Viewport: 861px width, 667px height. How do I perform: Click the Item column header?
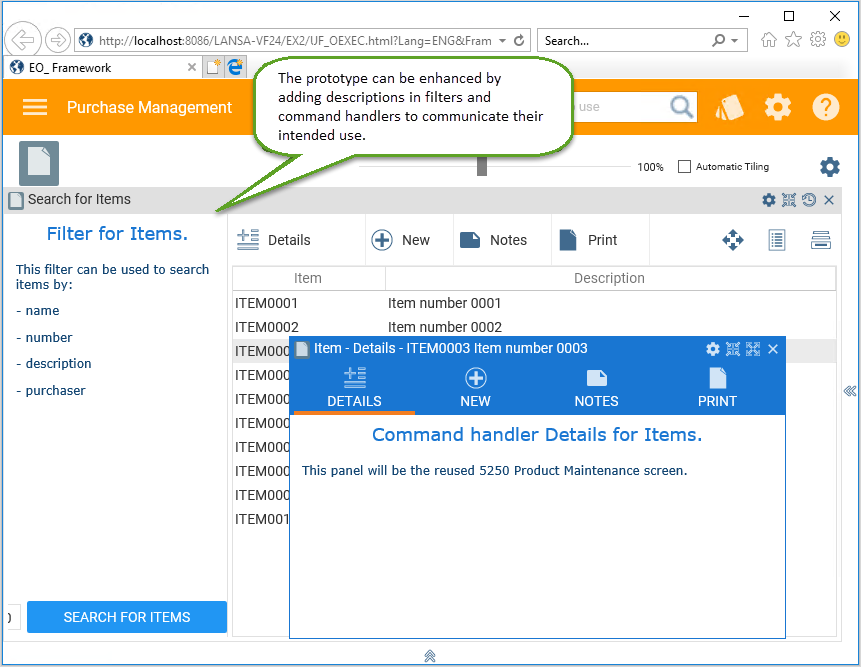pos(308,278)
